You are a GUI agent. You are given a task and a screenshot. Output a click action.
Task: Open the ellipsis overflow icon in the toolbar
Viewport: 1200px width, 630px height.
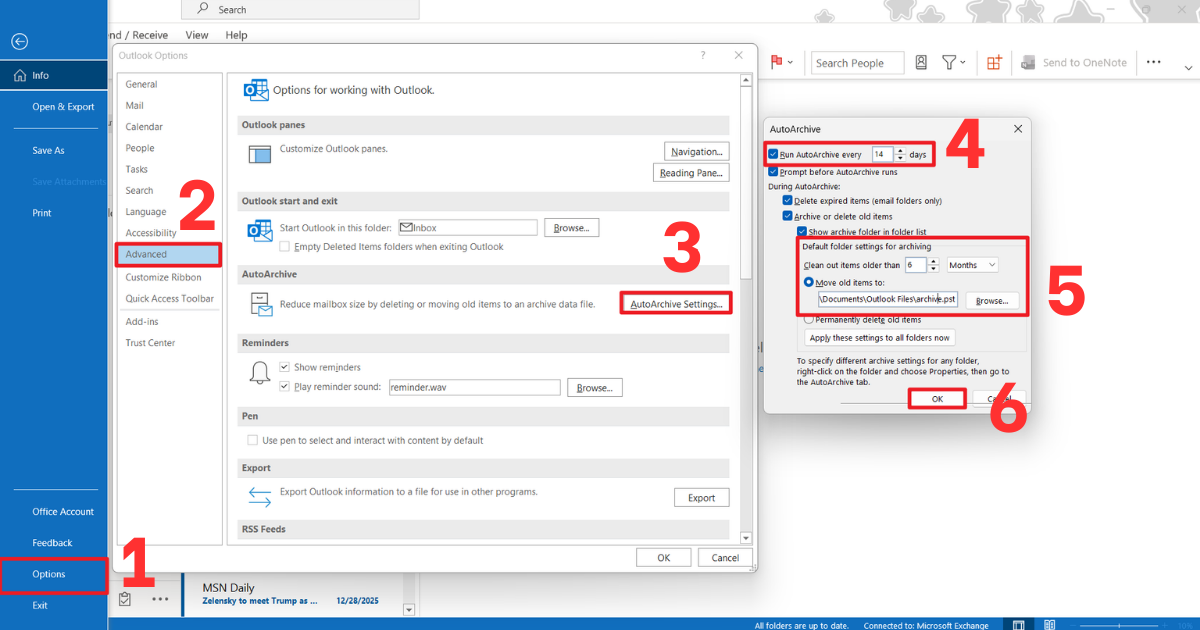click(1154, 62)
